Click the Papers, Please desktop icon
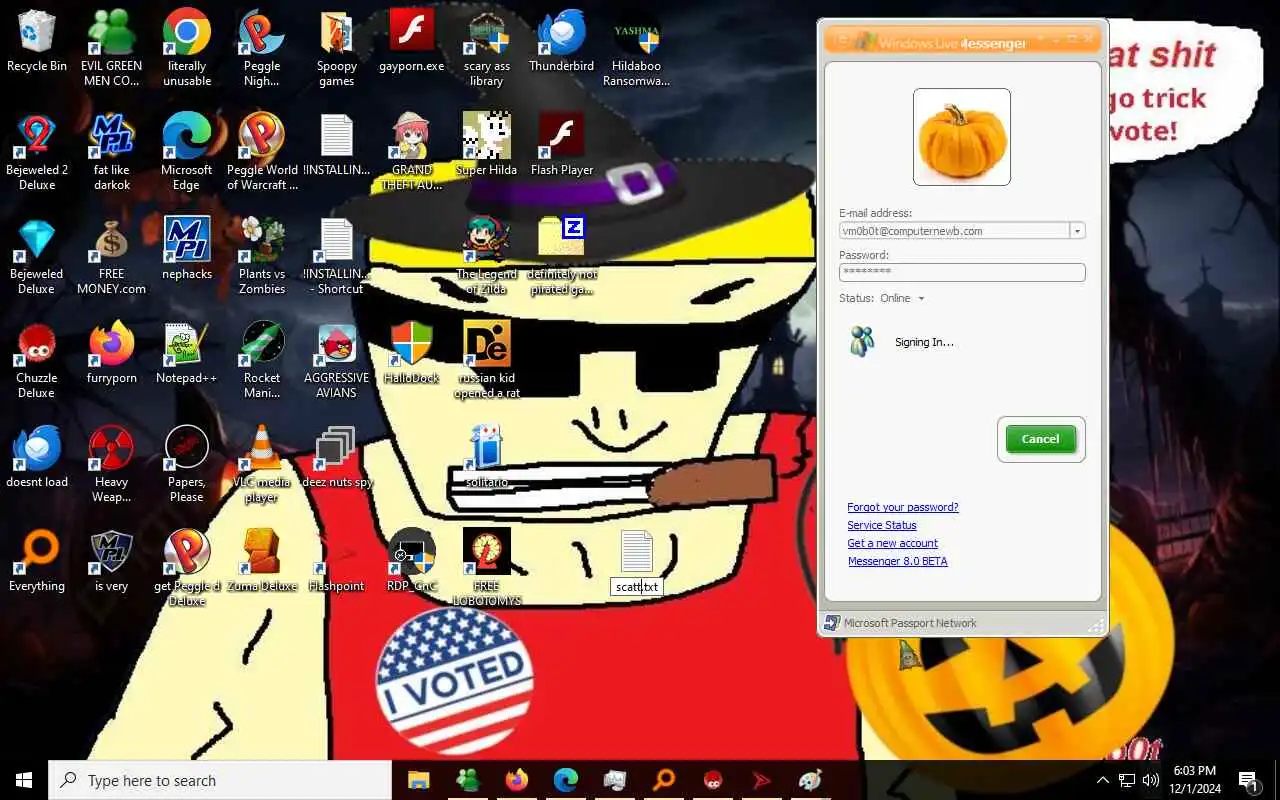This screenshot has height=800, width=1280. point(187,463)
